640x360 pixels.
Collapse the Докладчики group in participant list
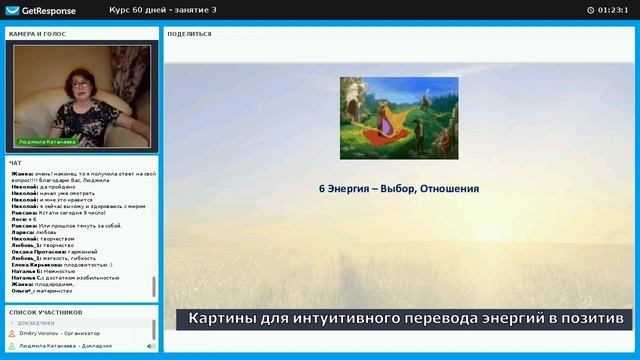[x=12, y=323]
